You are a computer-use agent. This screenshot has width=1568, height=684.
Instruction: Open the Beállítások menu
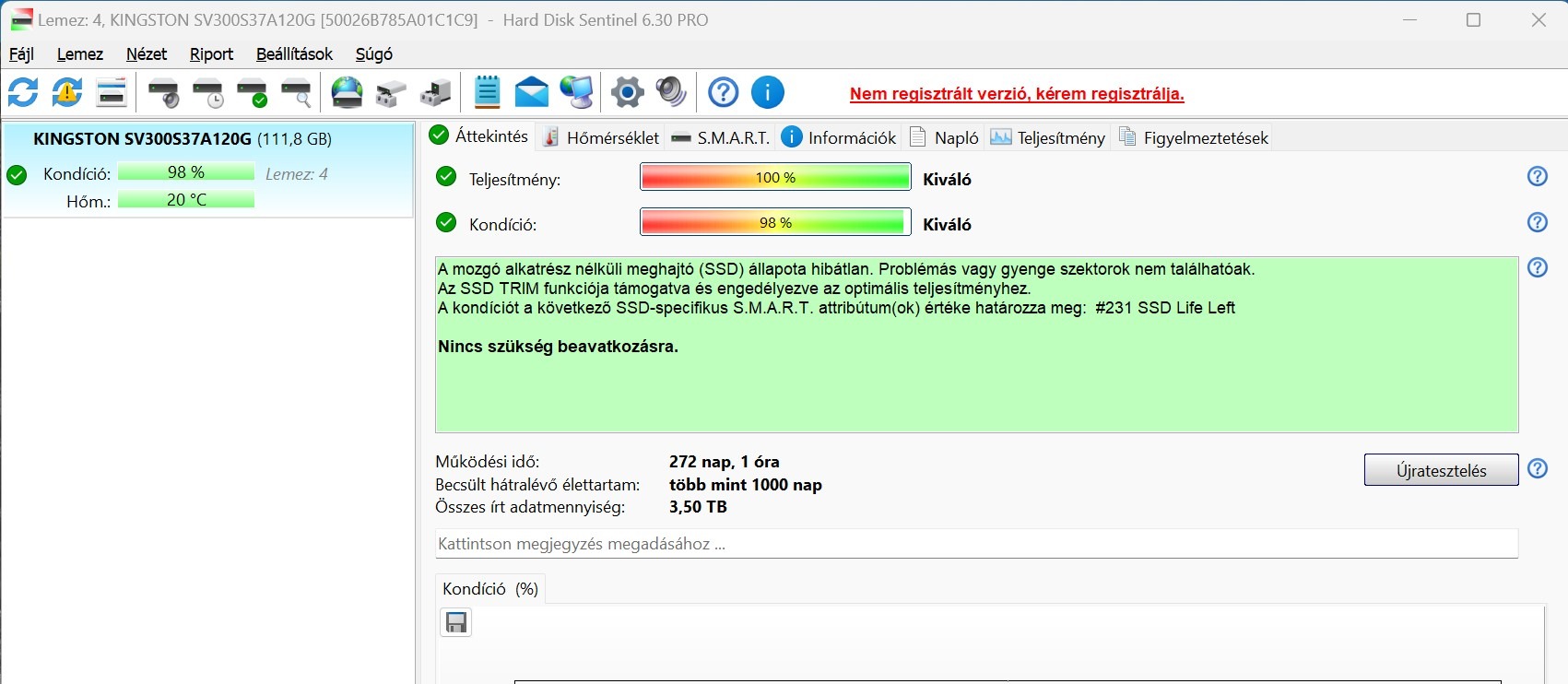[294, 54]
